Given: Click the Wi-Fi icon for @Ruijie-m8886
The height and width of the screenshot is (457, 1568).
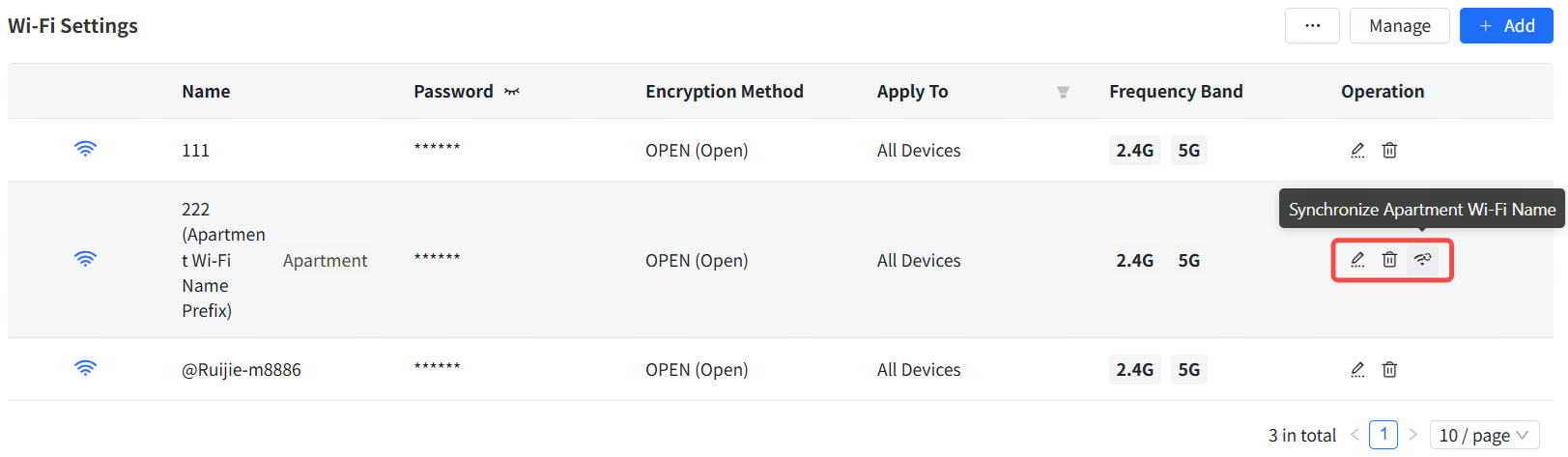Looking at the screenshot, I should [x=85, y=368].
